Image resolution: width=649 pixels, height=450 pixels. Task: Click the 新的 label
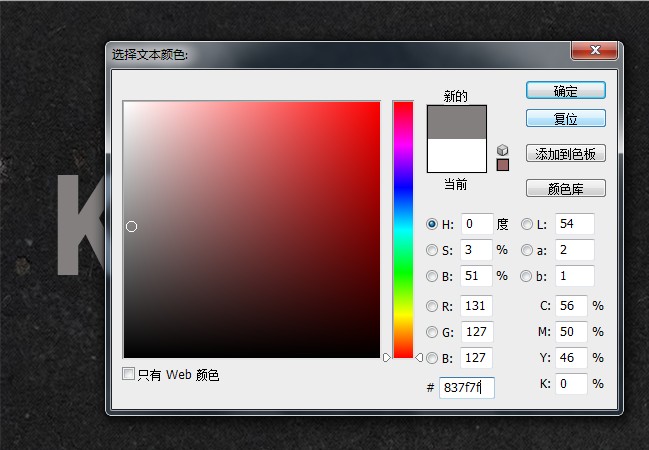click(456, 96)
